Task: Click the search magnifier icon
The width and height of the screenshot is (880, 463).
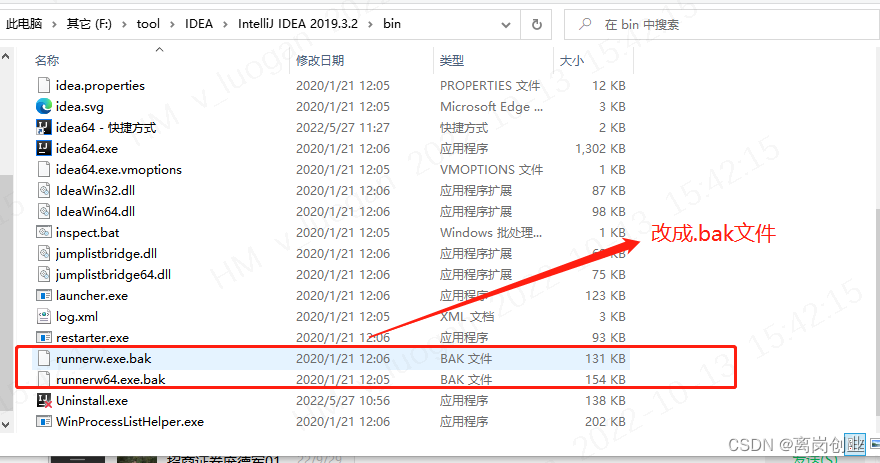Action: [x=585, y=24]
